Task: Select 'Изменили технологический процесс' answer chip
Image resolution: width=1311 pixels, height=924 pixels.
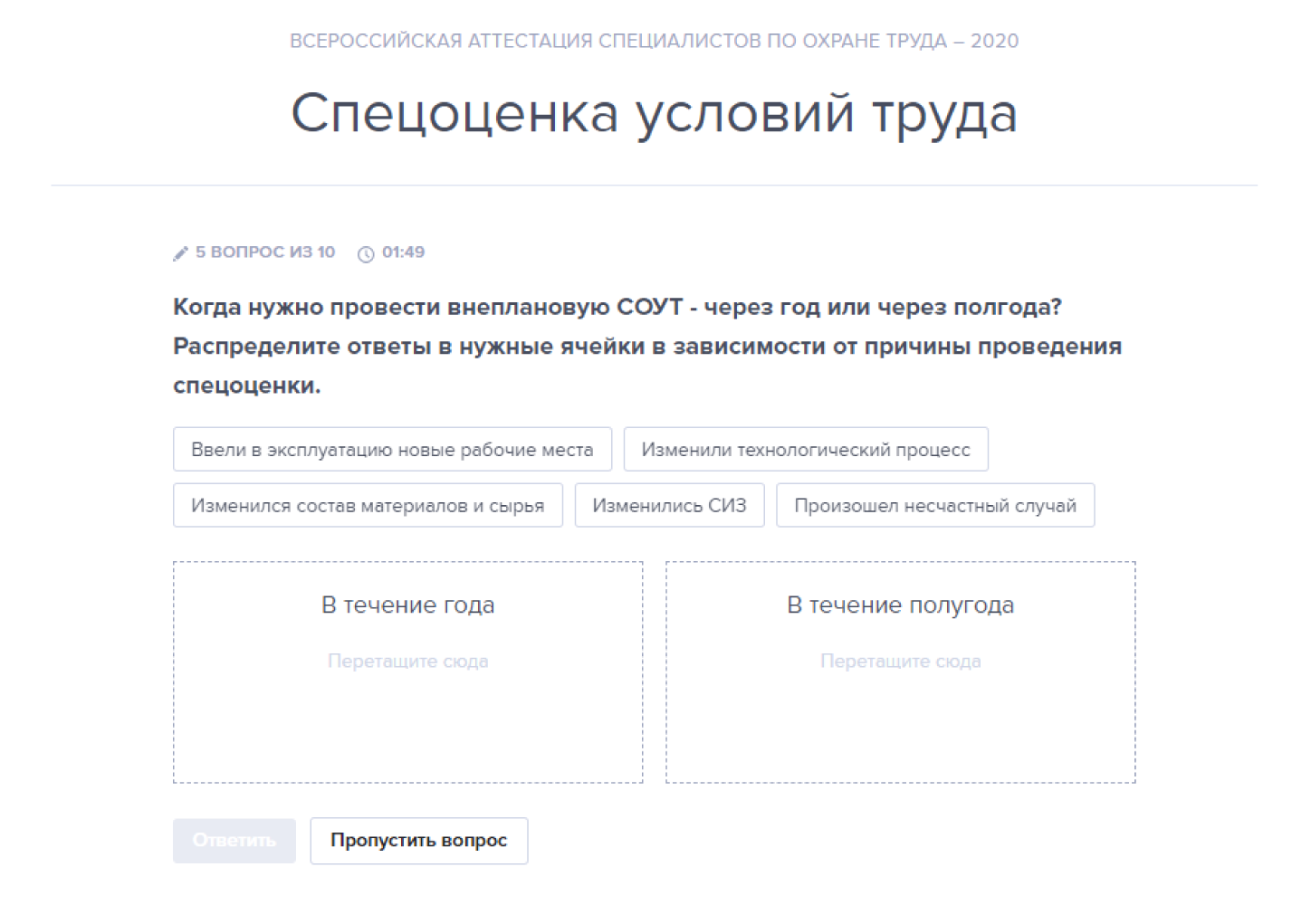Action: (x=805, y=450)
